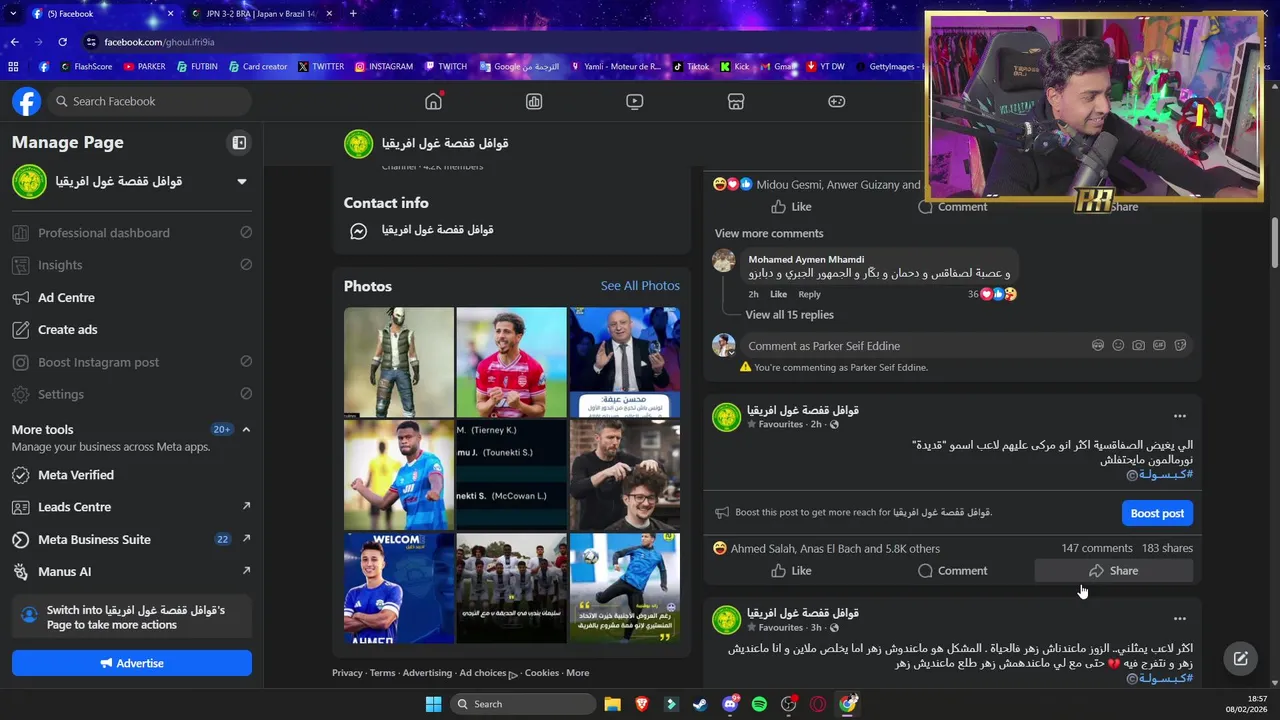This screenshot has height=720, width=1280.
Task: Open the Privacy footer link
Action: point(347,673)
